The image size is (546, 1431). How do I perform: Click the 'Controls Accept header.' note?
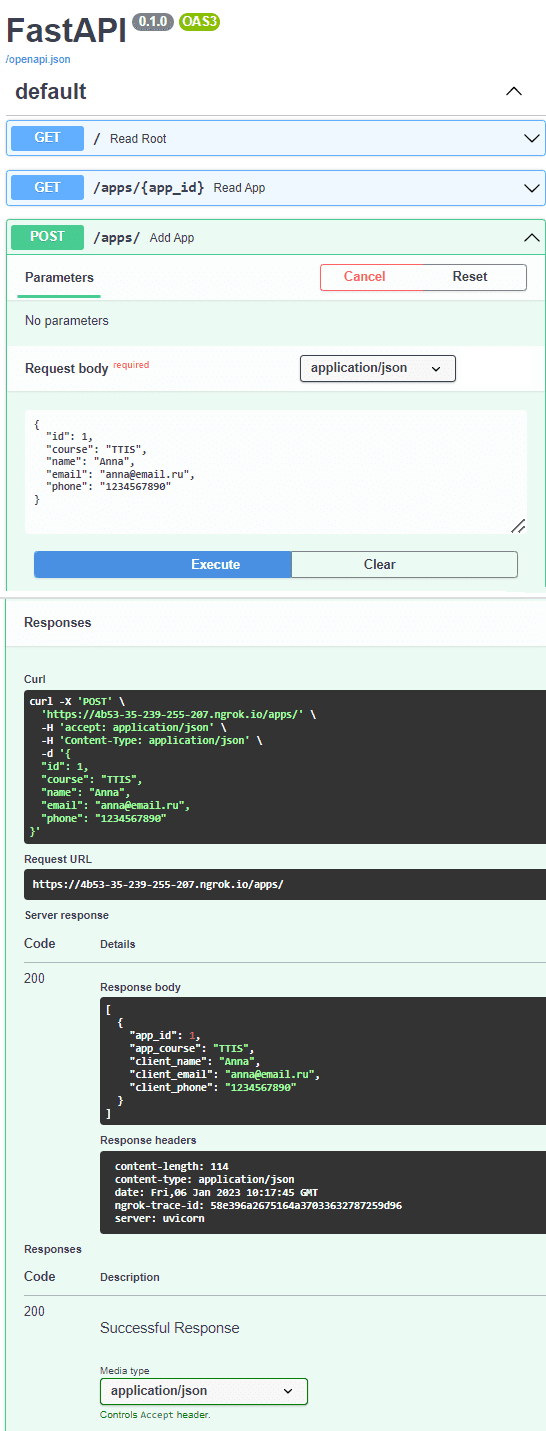click(155, 1415)
